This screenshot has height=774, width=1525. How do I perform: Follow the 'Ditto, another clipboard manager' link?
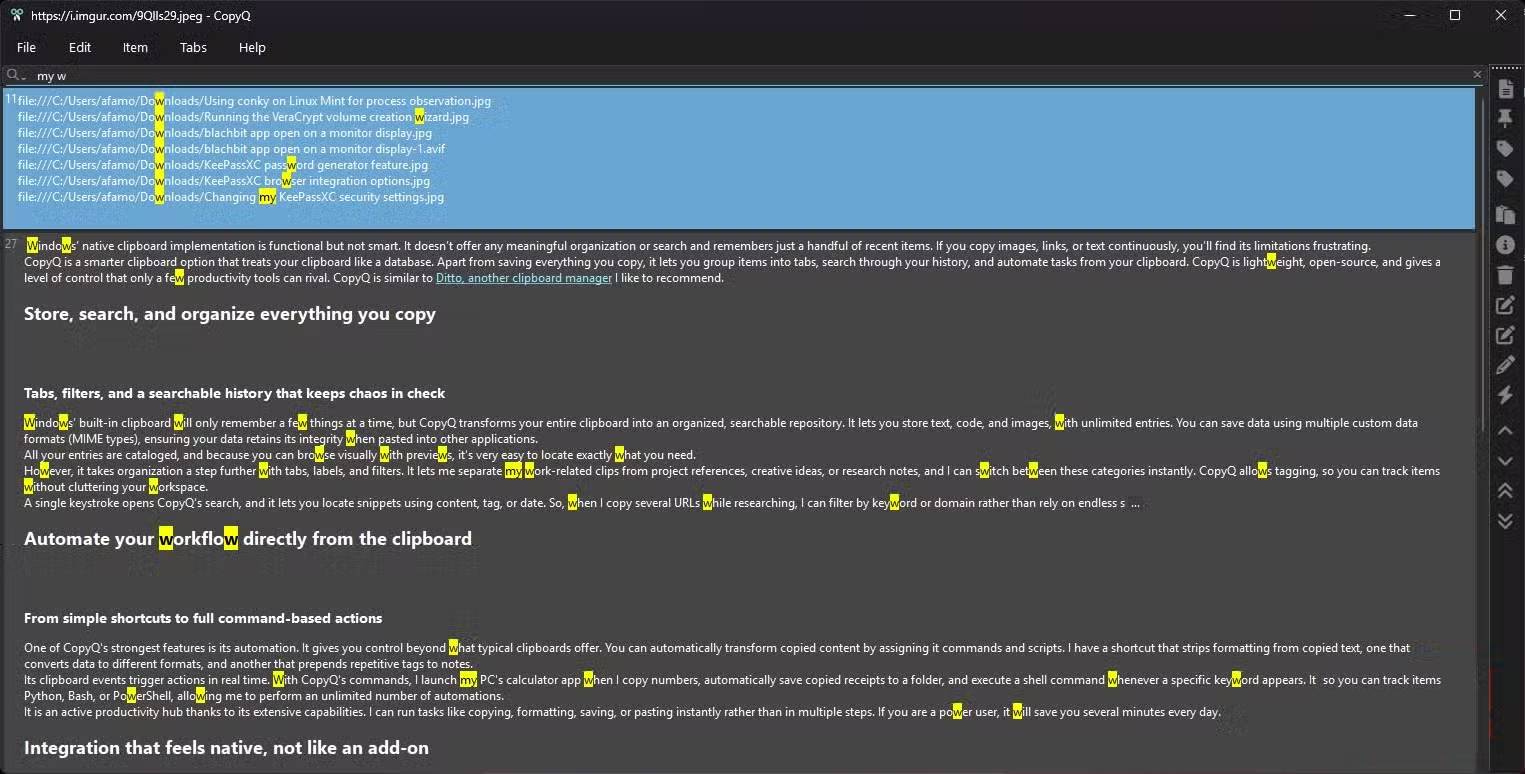click(524, 278)
